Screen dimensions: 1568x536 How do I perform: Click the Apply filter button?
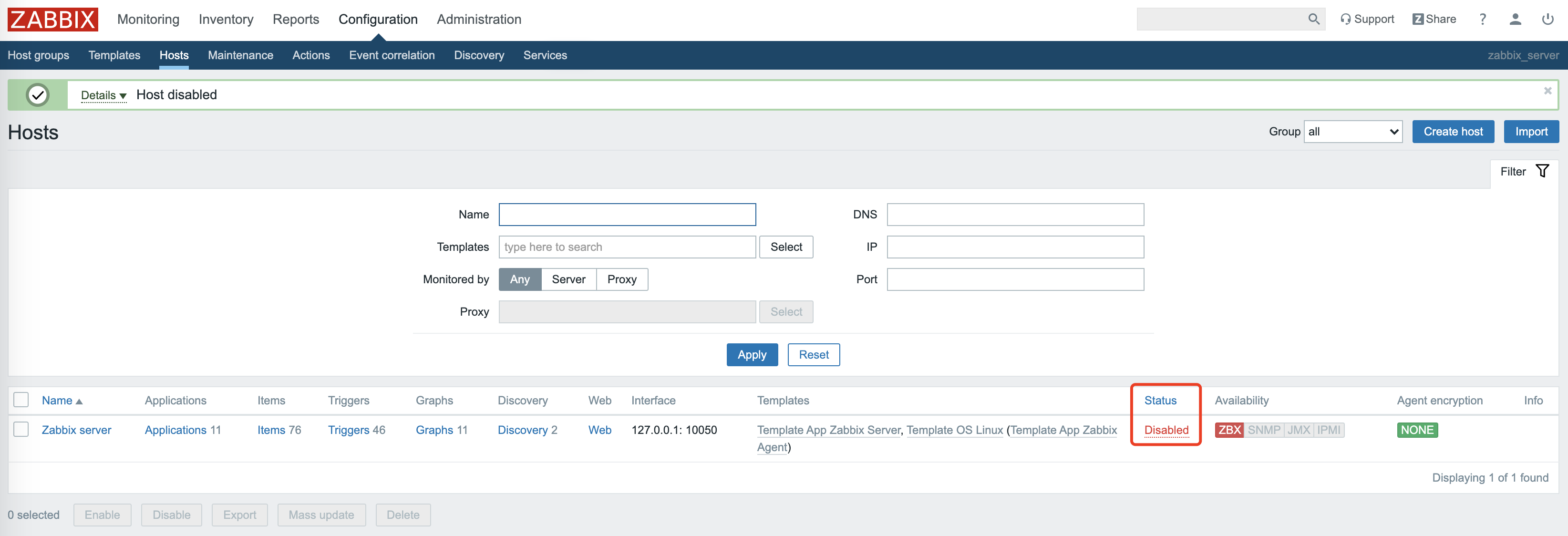(x=752, y=355)
